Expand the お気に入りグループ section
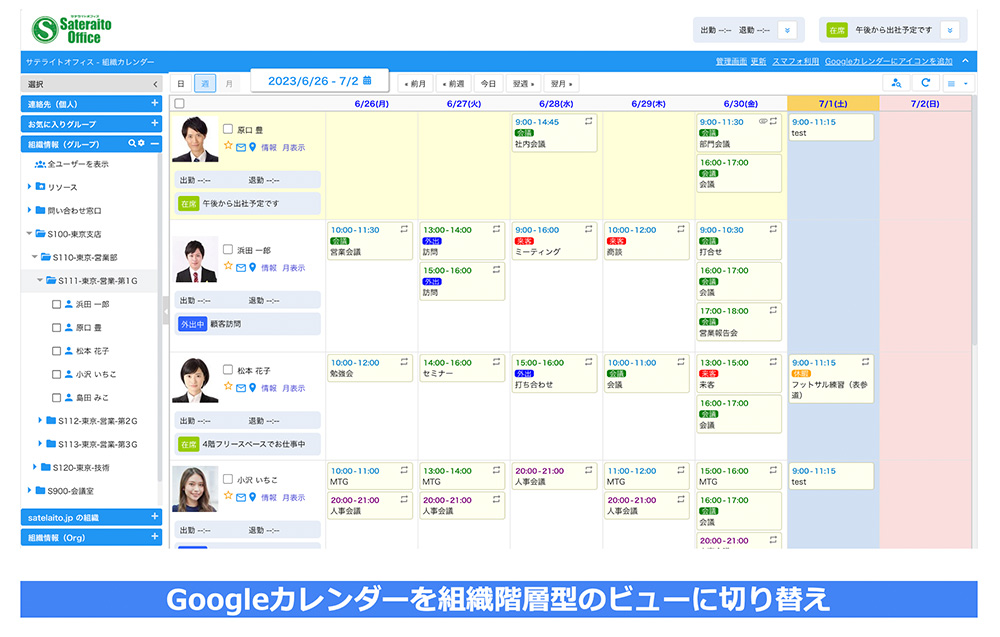This screenshot has width=1000, height=637. (154, 123)
